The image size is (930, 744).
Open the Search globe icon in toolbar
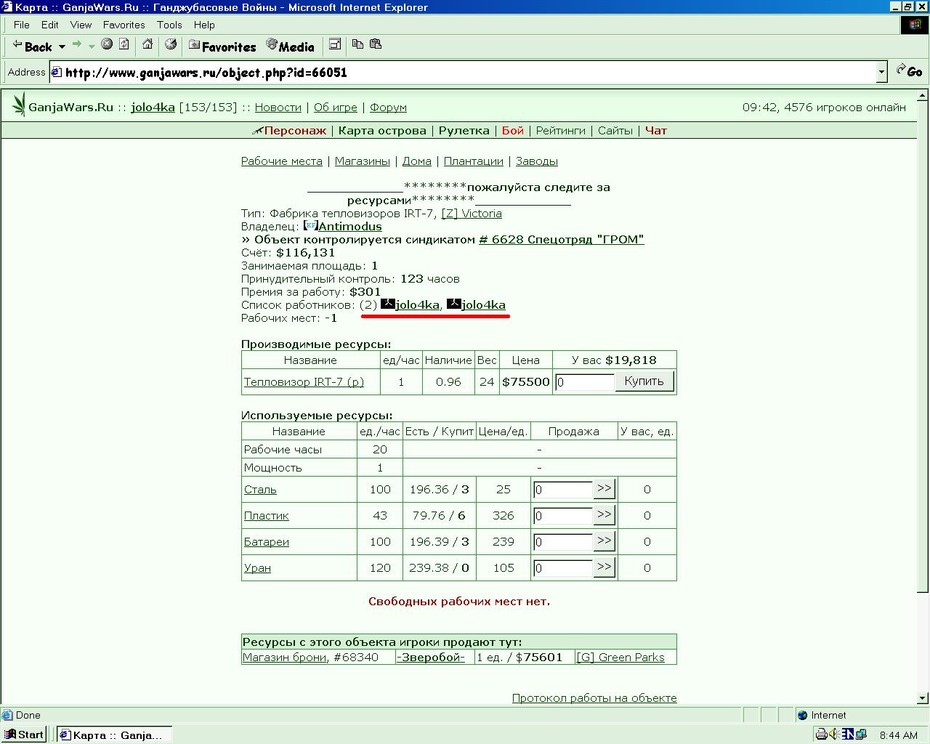pyautogui.click(x=171, y=44)
